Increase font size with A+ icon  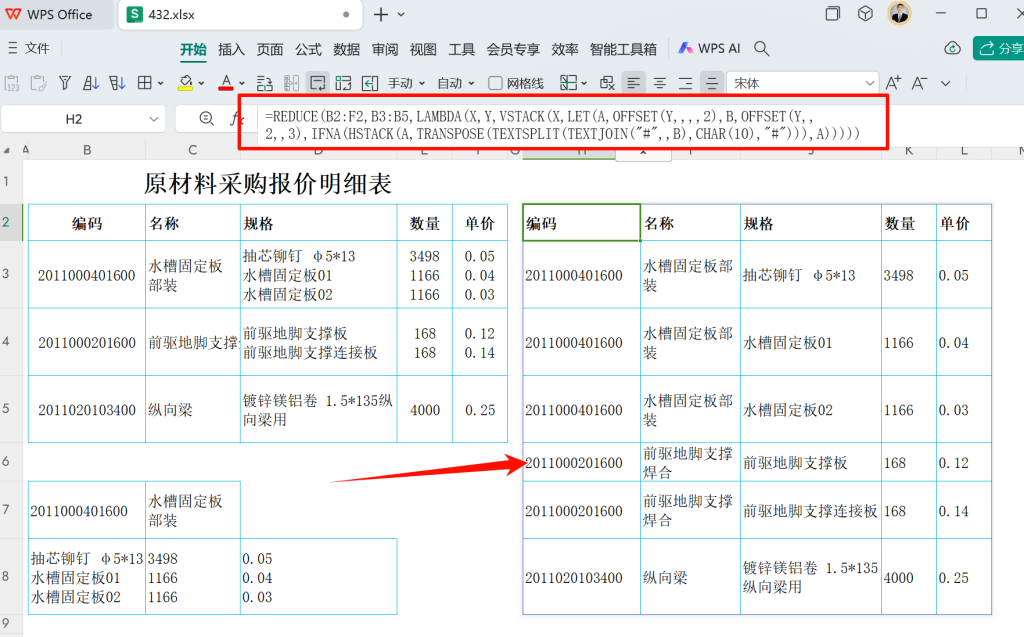893,83
